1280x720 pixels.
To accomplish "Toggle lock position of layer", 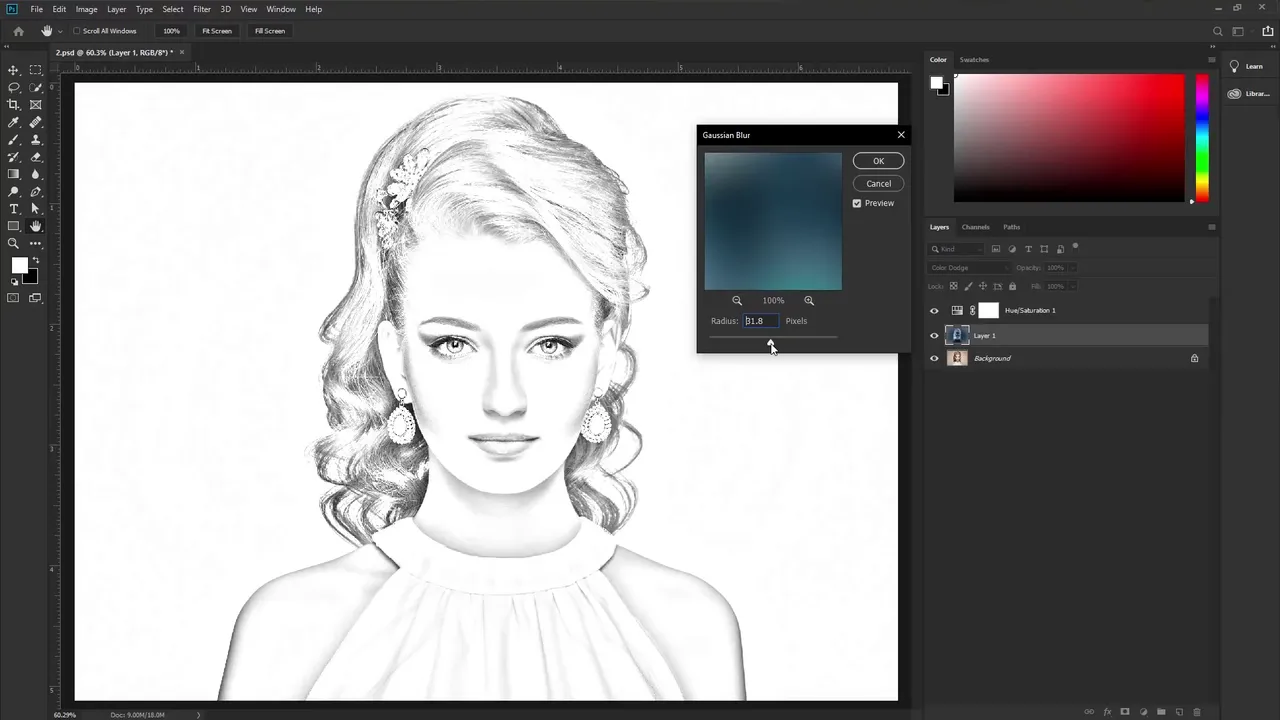I will click(982, 286).
